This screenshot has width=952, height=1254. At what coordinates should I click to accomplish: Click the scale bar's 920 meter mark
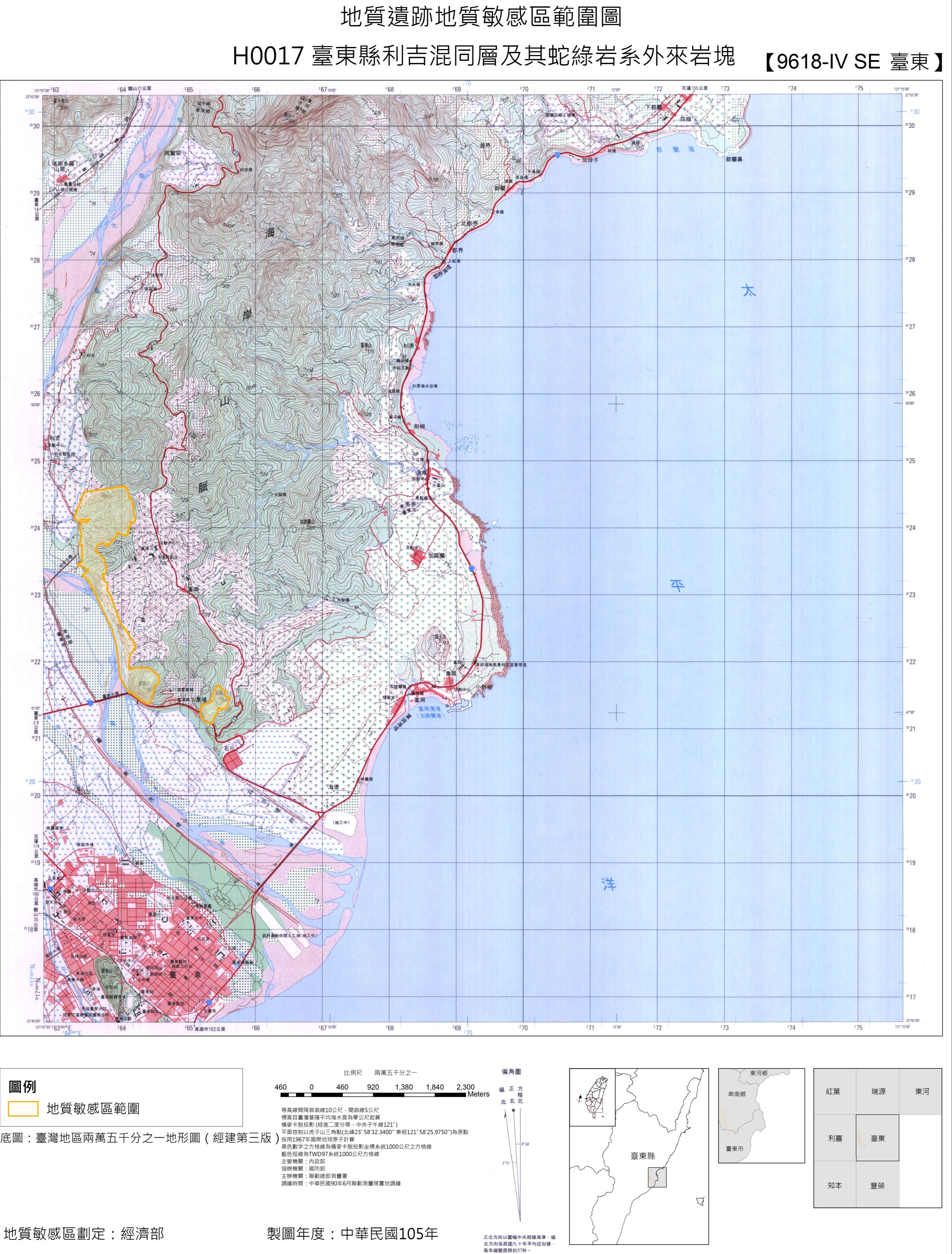[x=373, y=1087]
